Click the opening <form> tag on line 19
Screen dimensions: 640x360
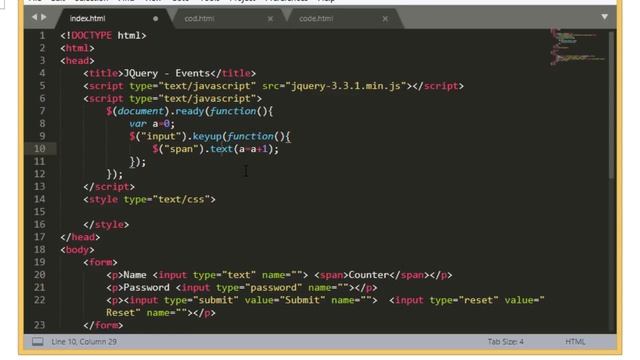pos(100,262)
